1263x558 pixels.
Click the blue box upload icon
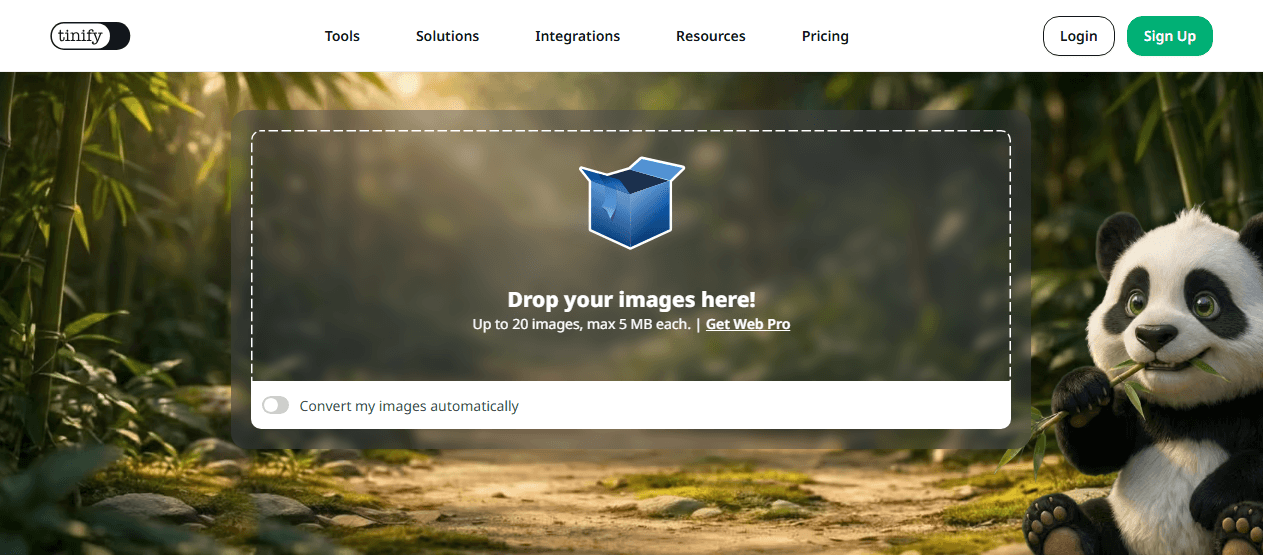pos(631,203)
